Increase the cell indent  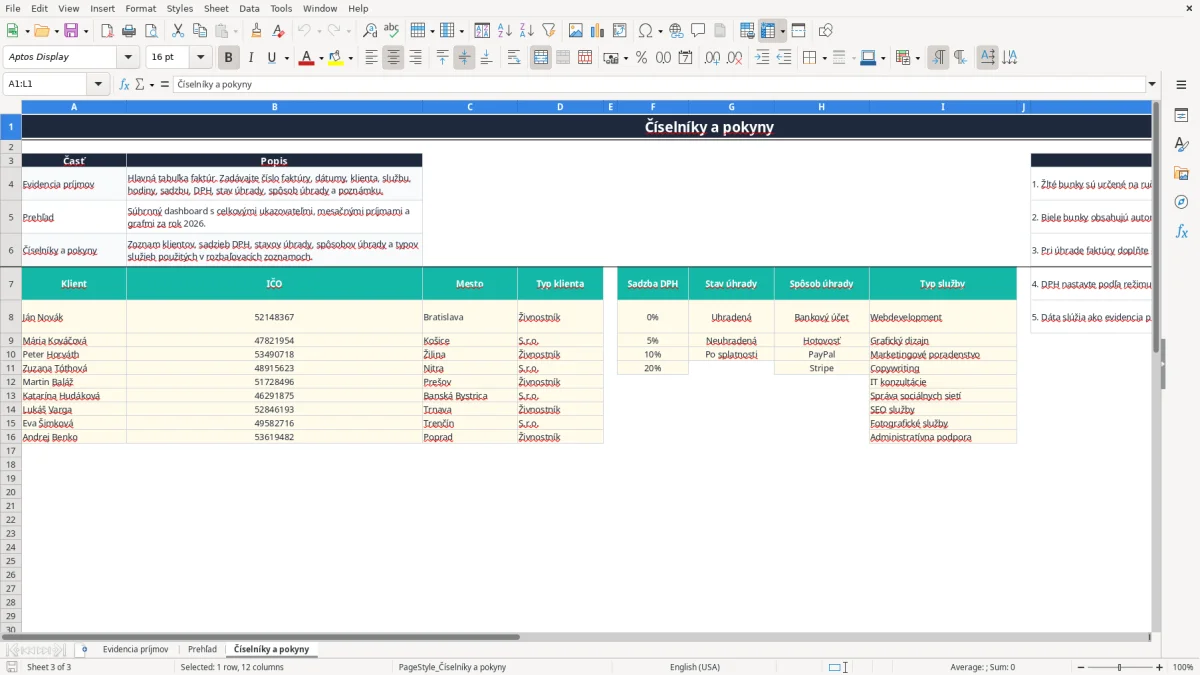pos(762,58)
